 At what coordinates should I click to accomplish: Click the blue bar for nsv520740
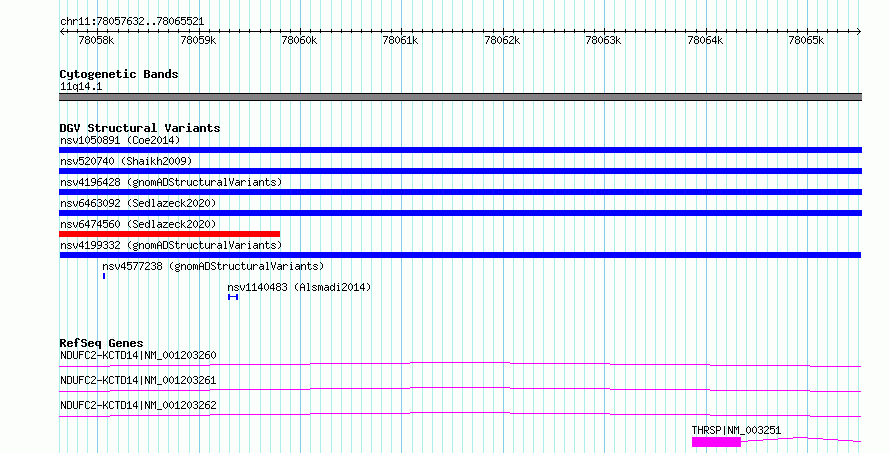tap(460, 171)
